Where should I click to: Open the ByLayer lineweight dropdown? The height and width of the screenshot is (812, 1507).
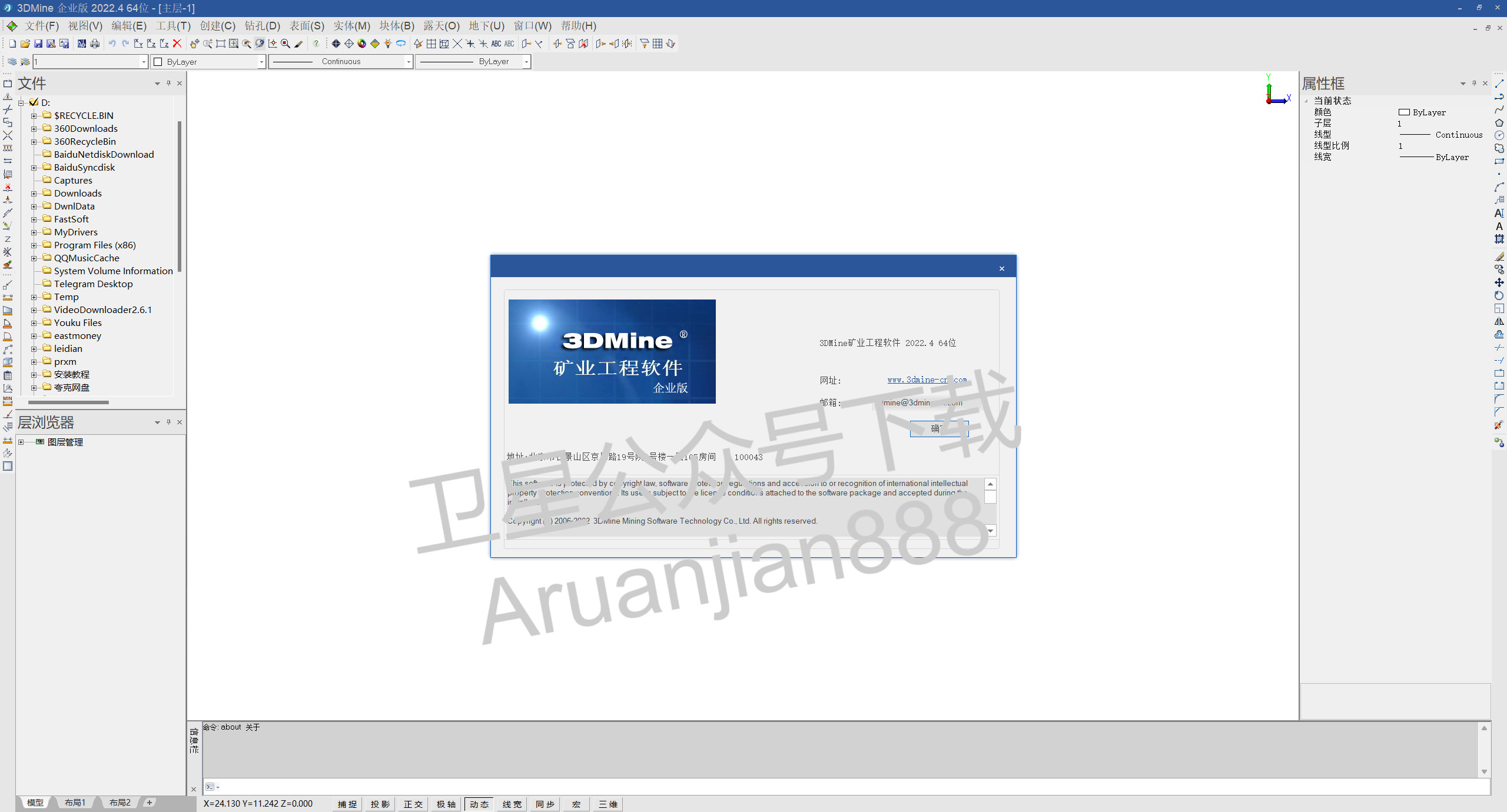point(526,62)
